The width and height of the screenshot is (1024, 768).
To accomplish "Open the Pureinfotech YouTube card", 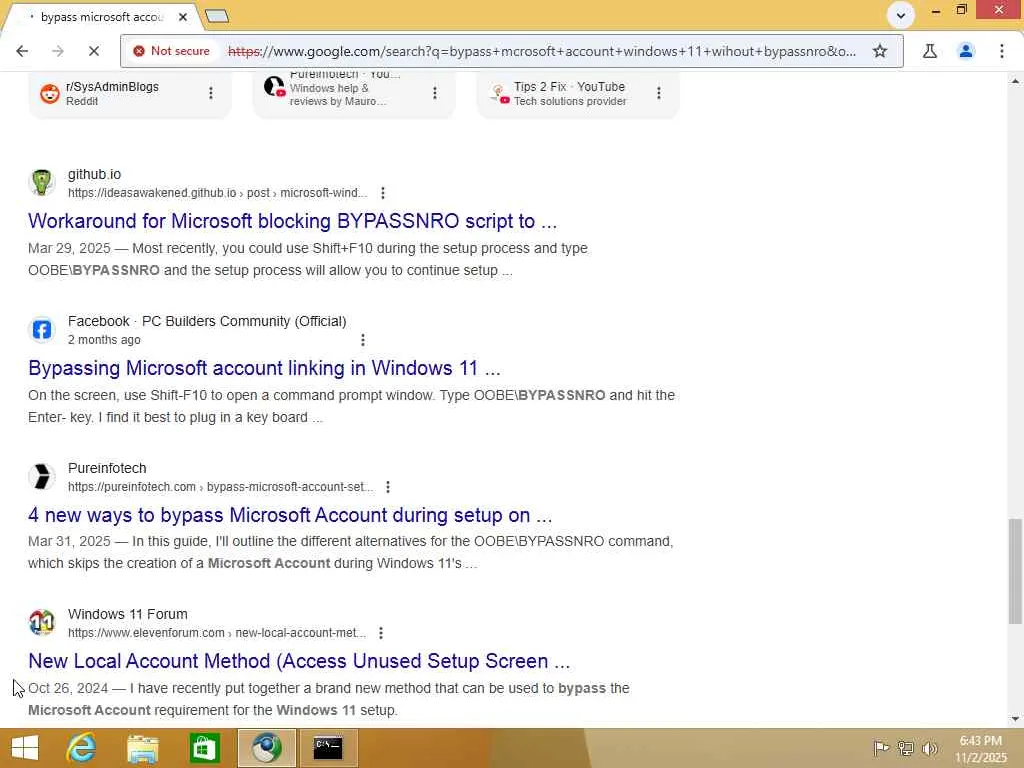I will point(353,94).
